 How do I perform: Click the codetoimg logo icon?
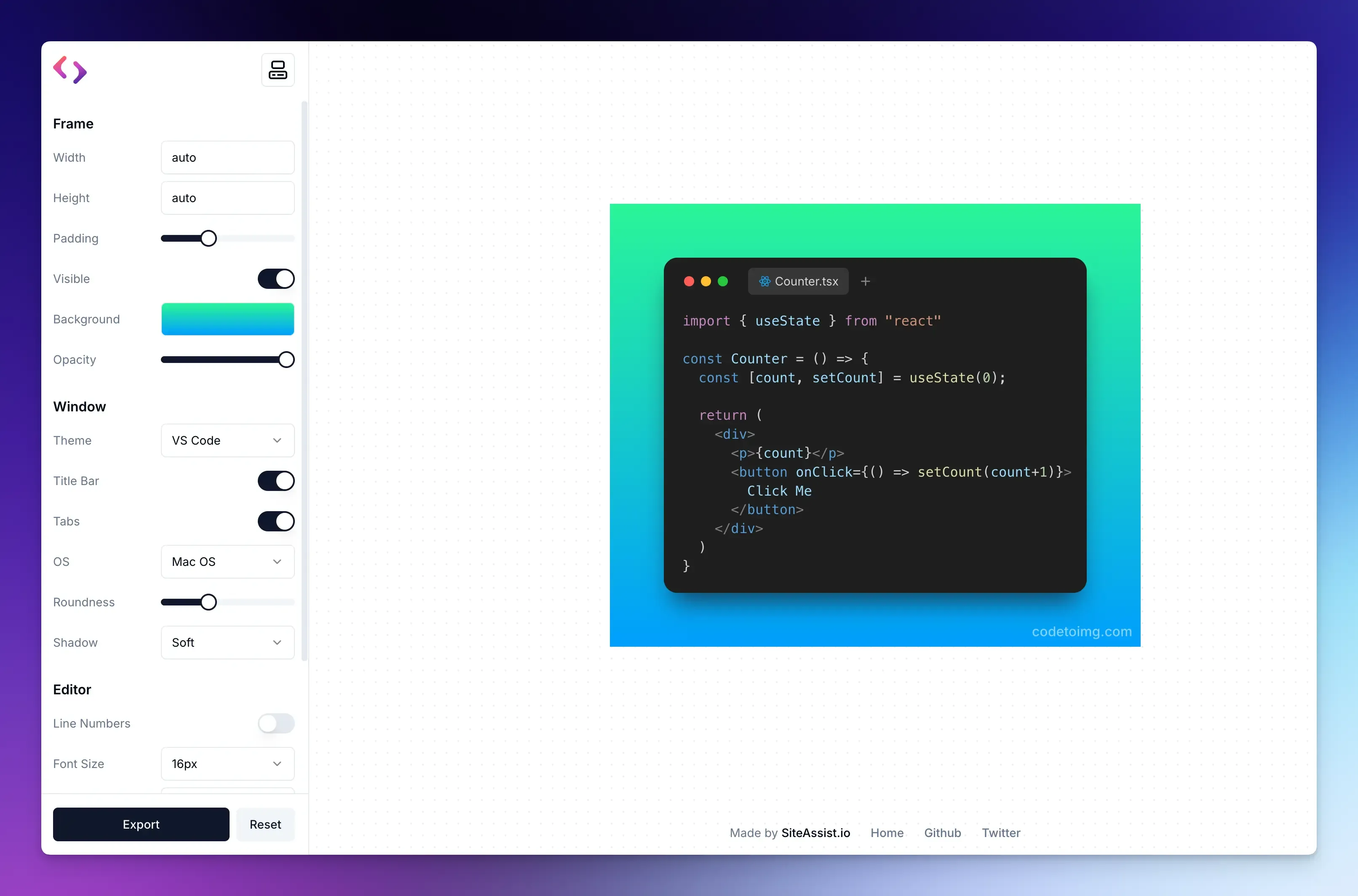point(70,69)
